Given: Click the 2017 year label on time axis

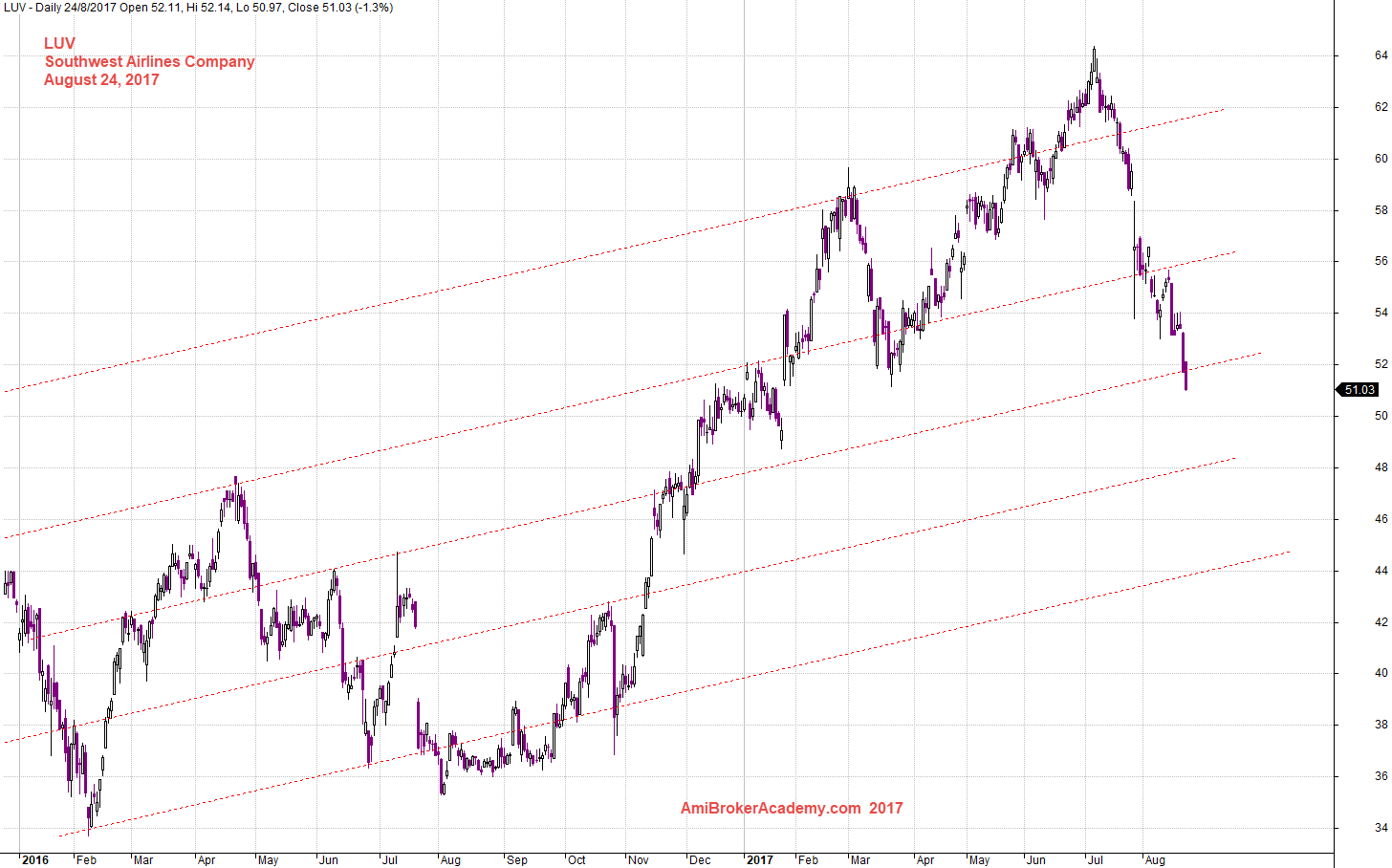Looking at the screenshot, I should (760, 860).
